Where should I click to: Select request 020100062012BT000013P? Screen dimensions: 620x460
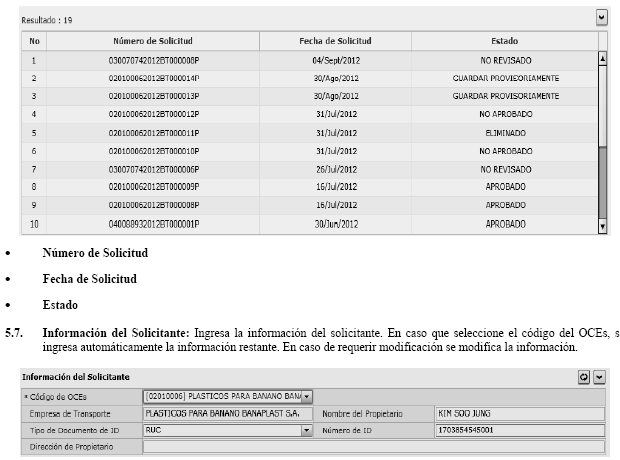tap(154, 96)
